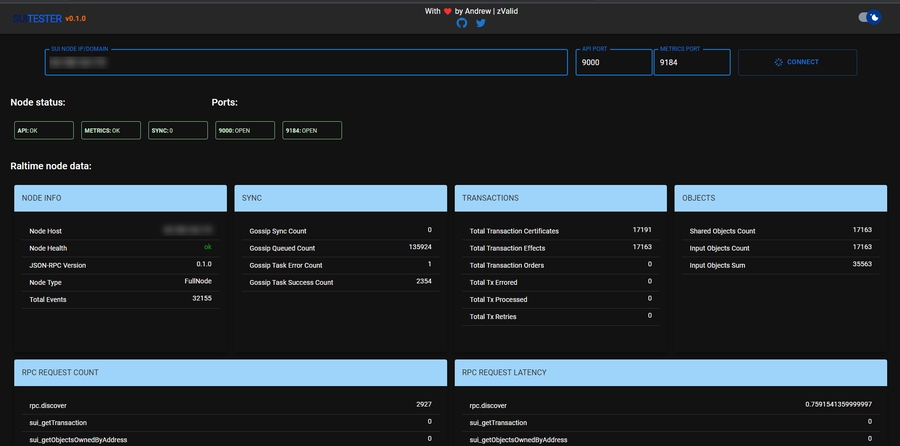Click the API: OK status badge
The width and height of the screenshot is (900, 446).
44,130
